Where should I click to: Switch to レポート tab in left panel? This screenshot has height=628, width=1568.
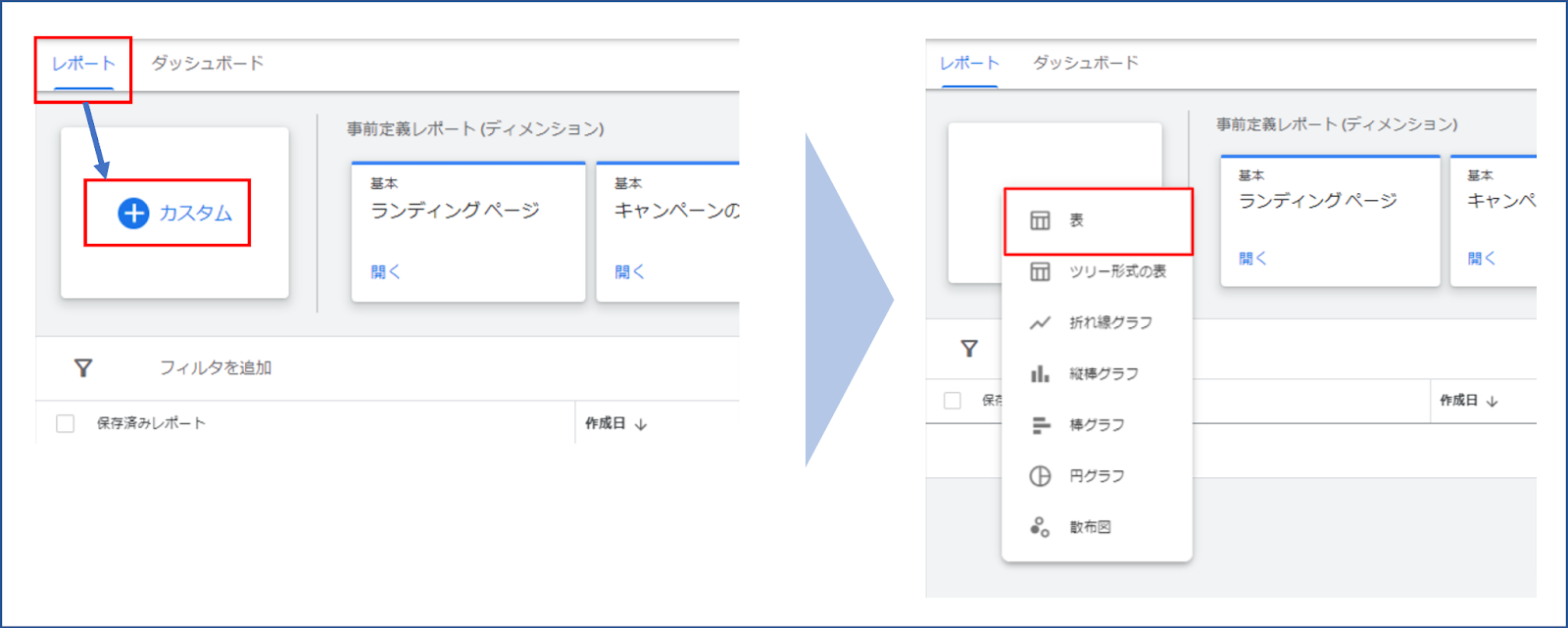click(83, 64)
